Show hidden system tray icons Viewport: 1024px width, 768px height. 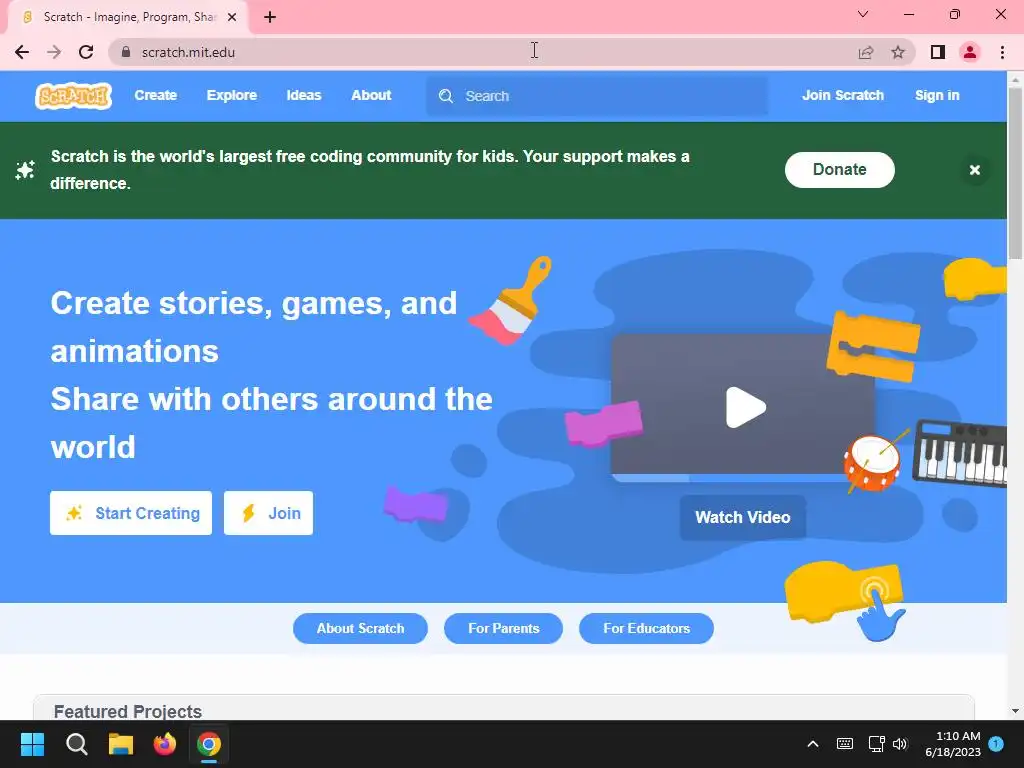[813, 744]
